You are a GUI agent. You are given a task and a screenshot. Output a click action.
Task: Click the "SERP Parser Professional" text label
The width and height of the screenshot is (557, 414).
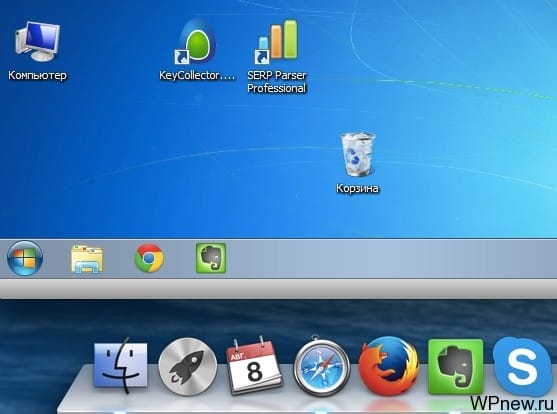(x=277, y=82)
